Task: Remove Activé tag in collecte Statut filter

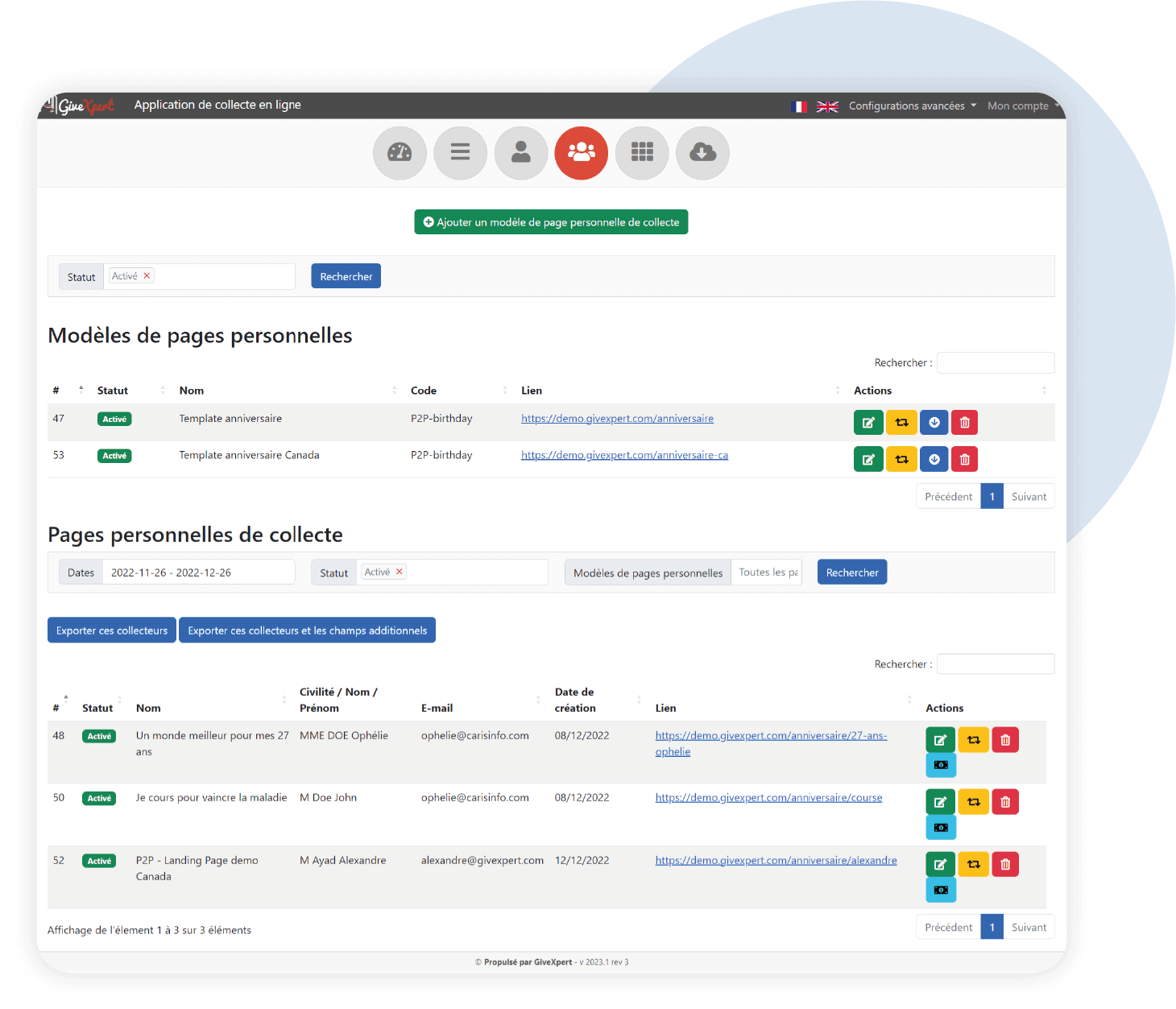Action: [x=399, y=572]
